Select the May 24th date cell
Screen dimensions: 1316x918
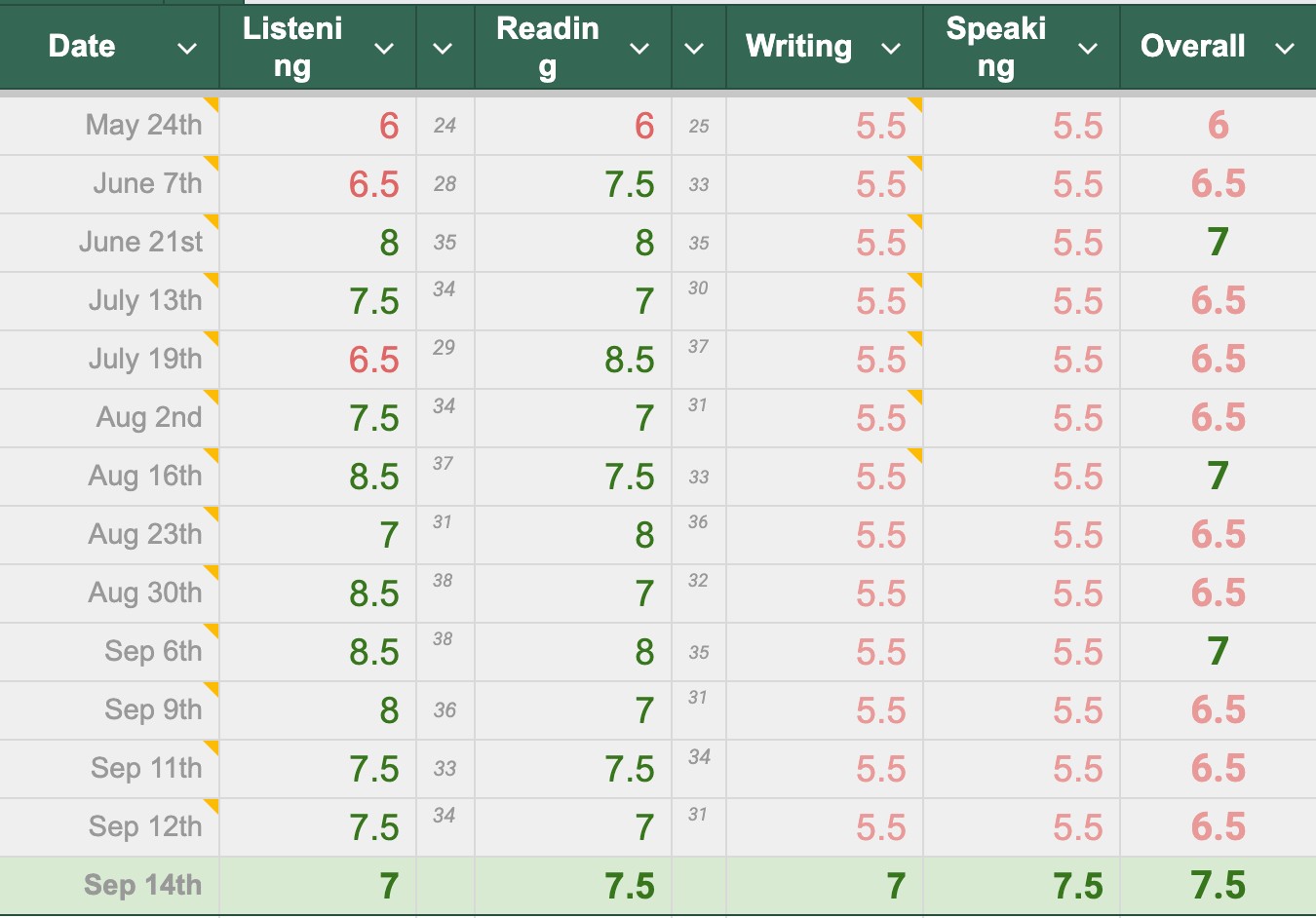pos(143,125)
